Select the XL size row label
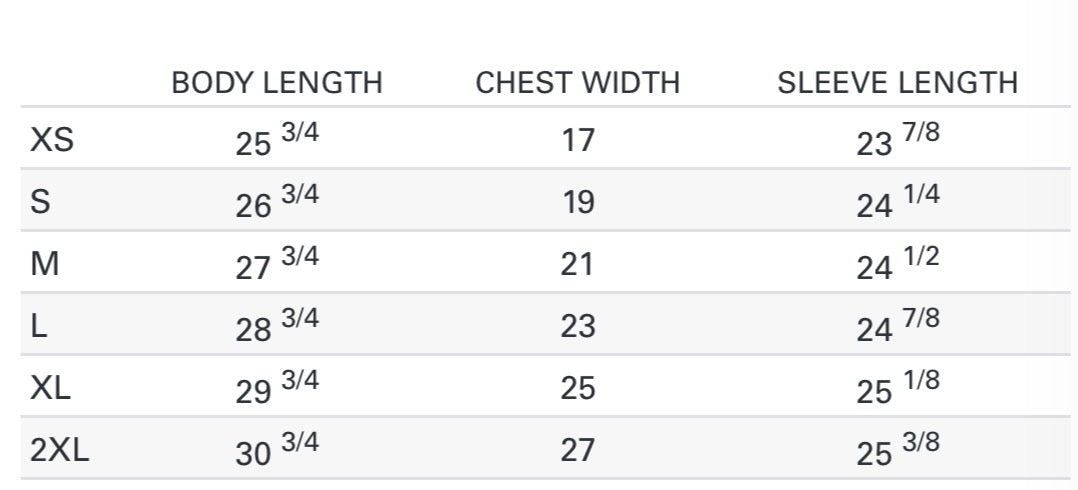This screenshot has width=1078, height=490. 51,388
